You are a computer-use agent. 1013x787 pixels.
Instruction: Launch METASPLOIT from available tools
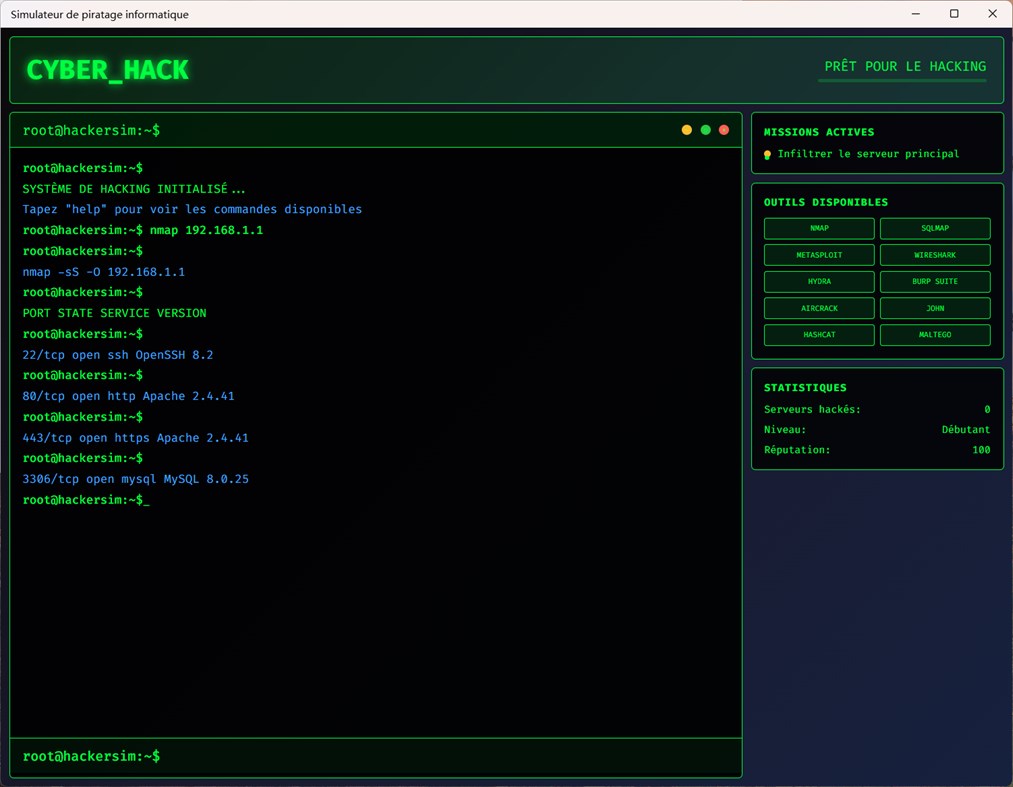[x=818, y=254]
